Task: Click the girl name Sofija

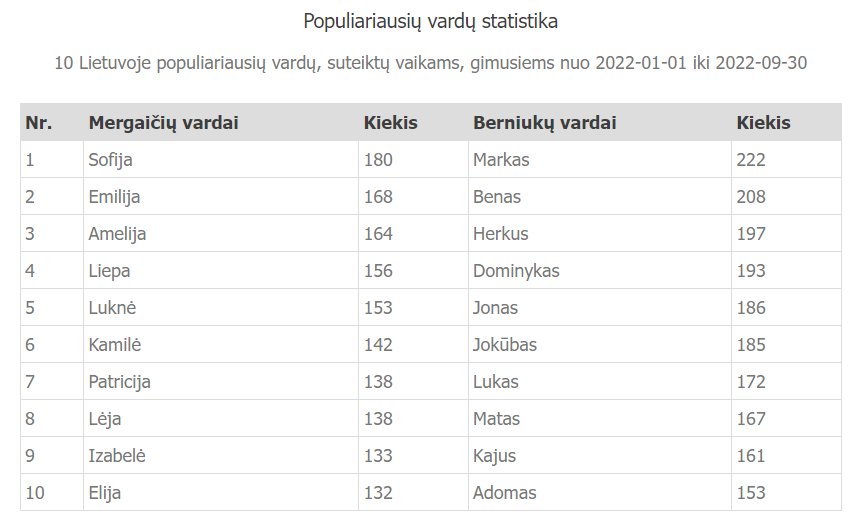Action: (x=110, y=160)
